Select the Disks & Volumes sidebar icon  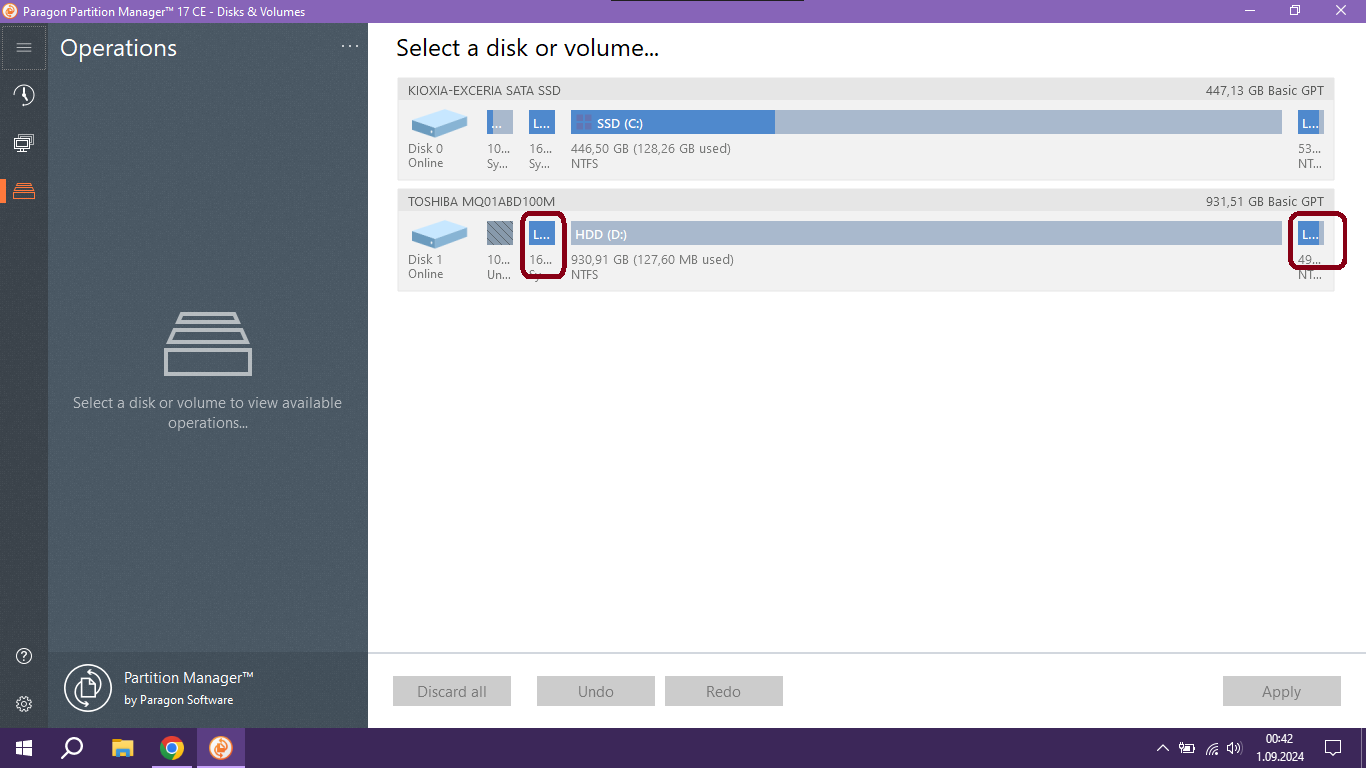coord(24,191)
